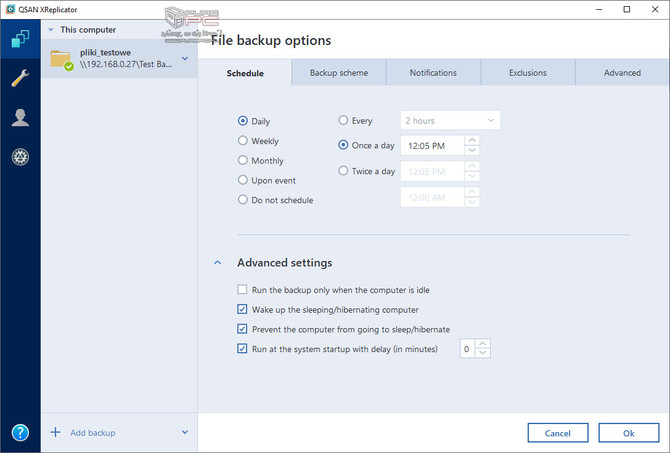Open the Settings gear icon

[x=20, y=157]
